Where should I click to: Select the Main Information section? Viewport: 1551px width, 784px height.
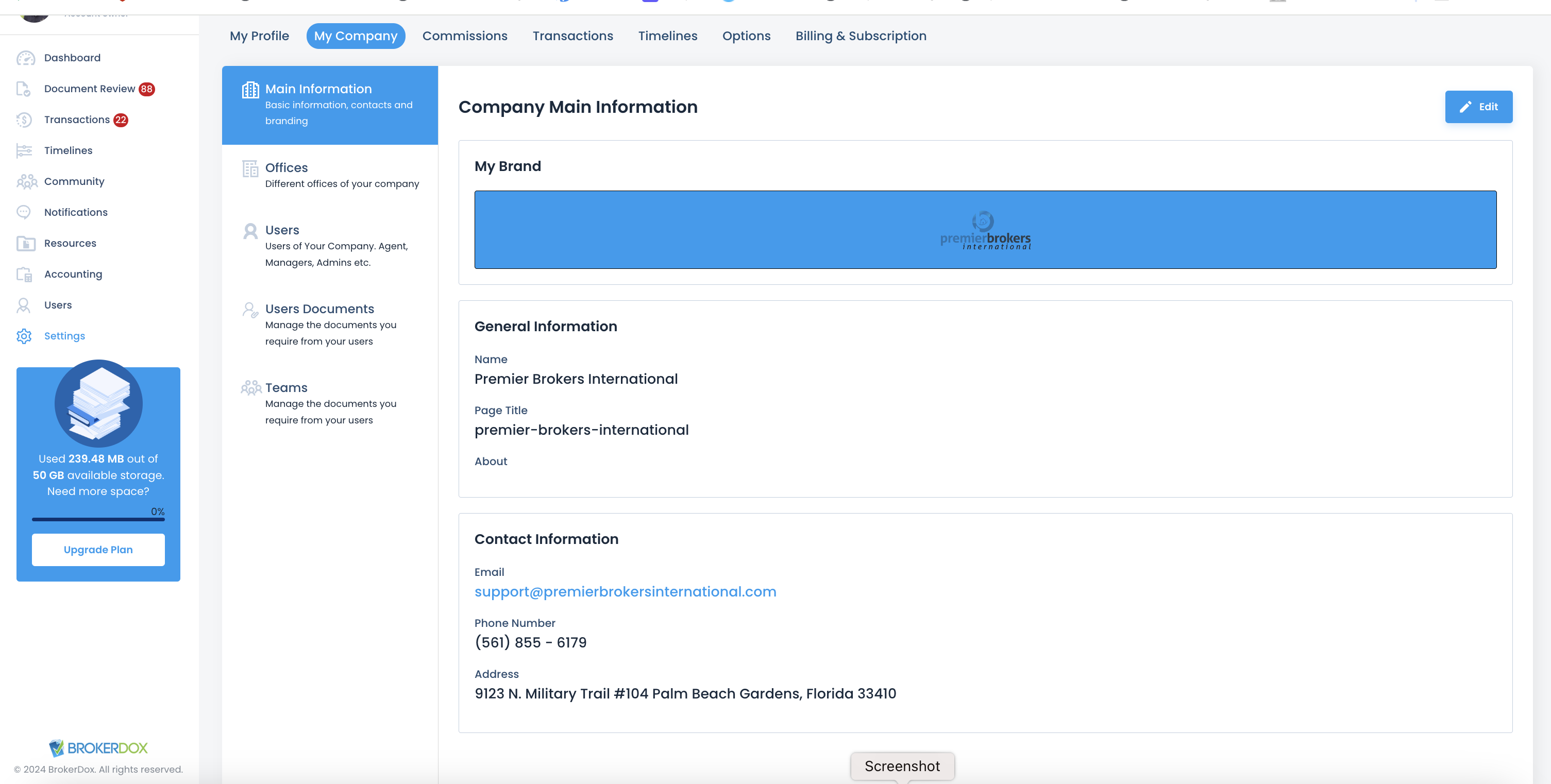coord(330,105)
